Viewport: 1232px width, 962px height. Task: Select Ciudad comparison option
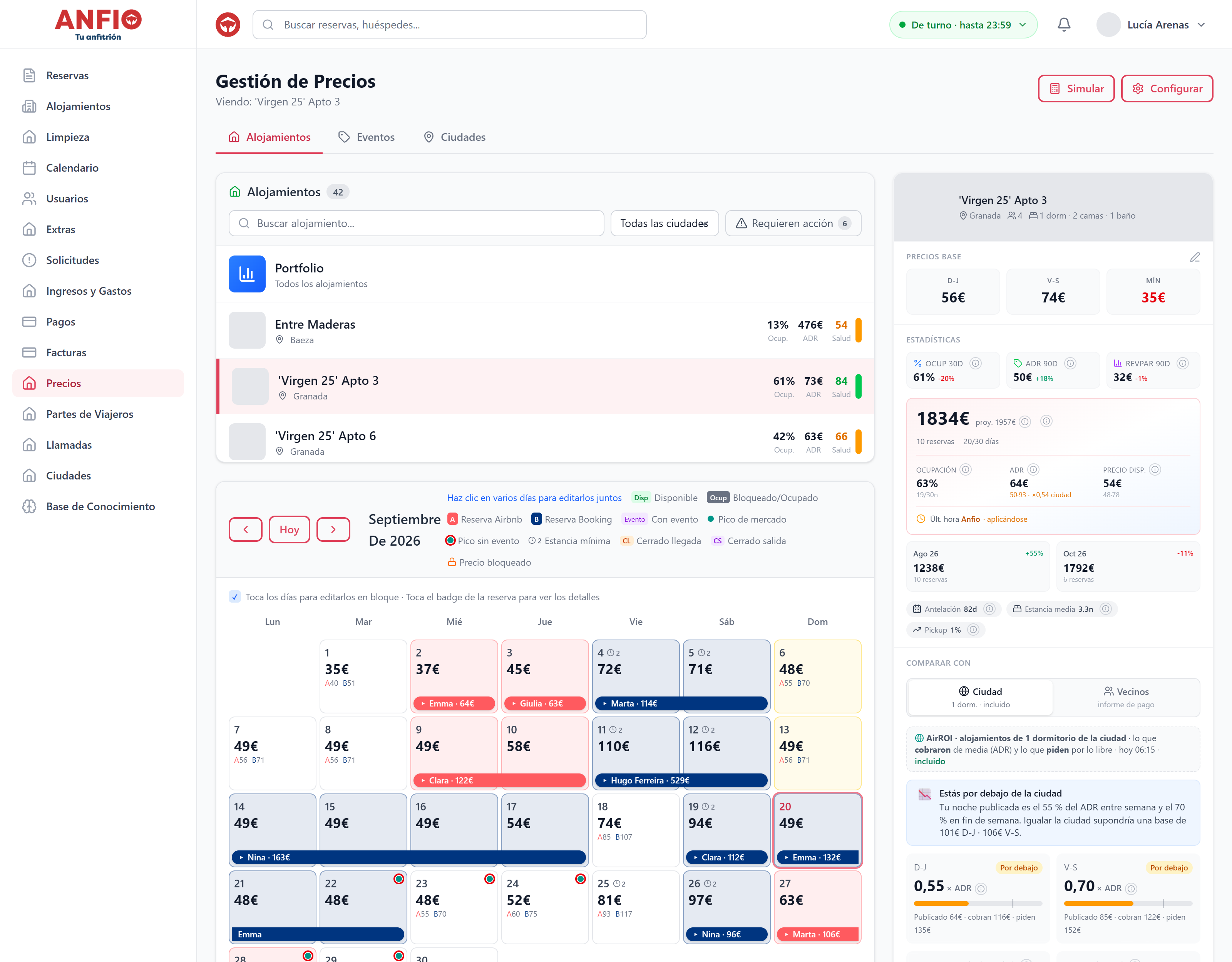click(x=981, y=698)
